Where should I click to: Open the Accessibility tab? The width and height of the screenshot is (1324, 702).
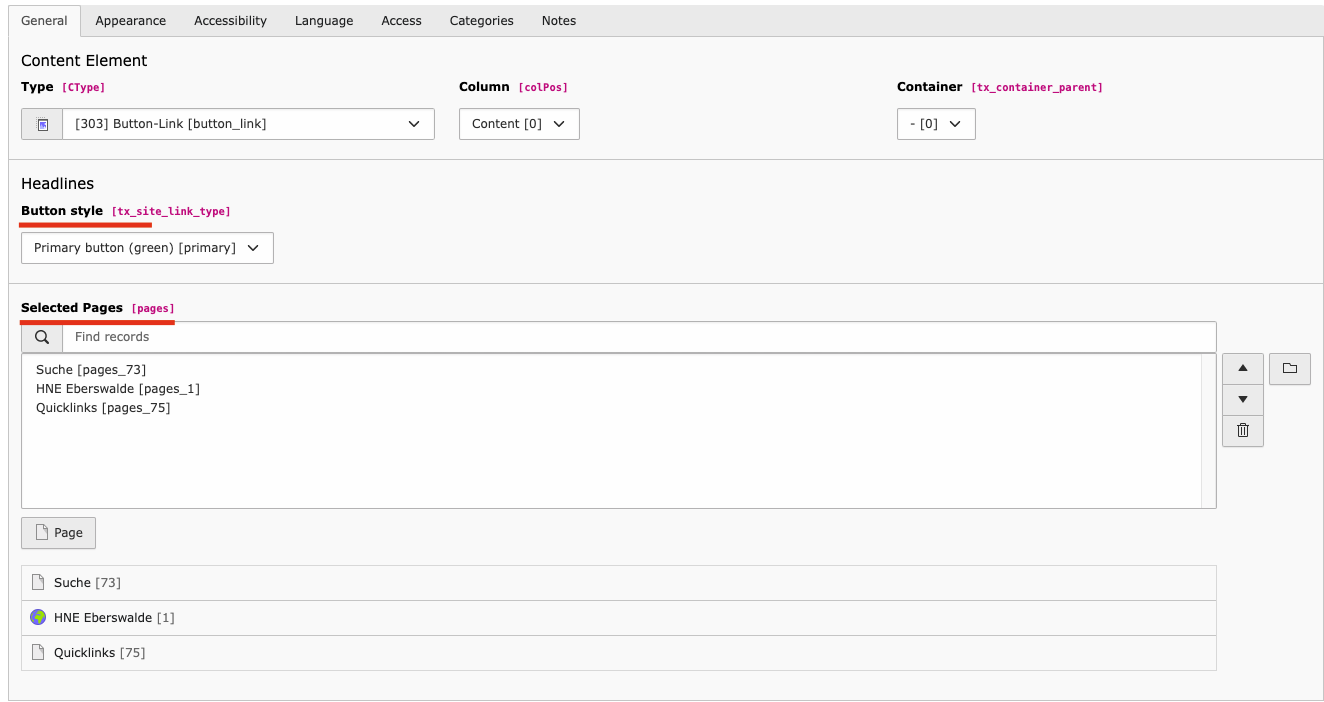230,21
